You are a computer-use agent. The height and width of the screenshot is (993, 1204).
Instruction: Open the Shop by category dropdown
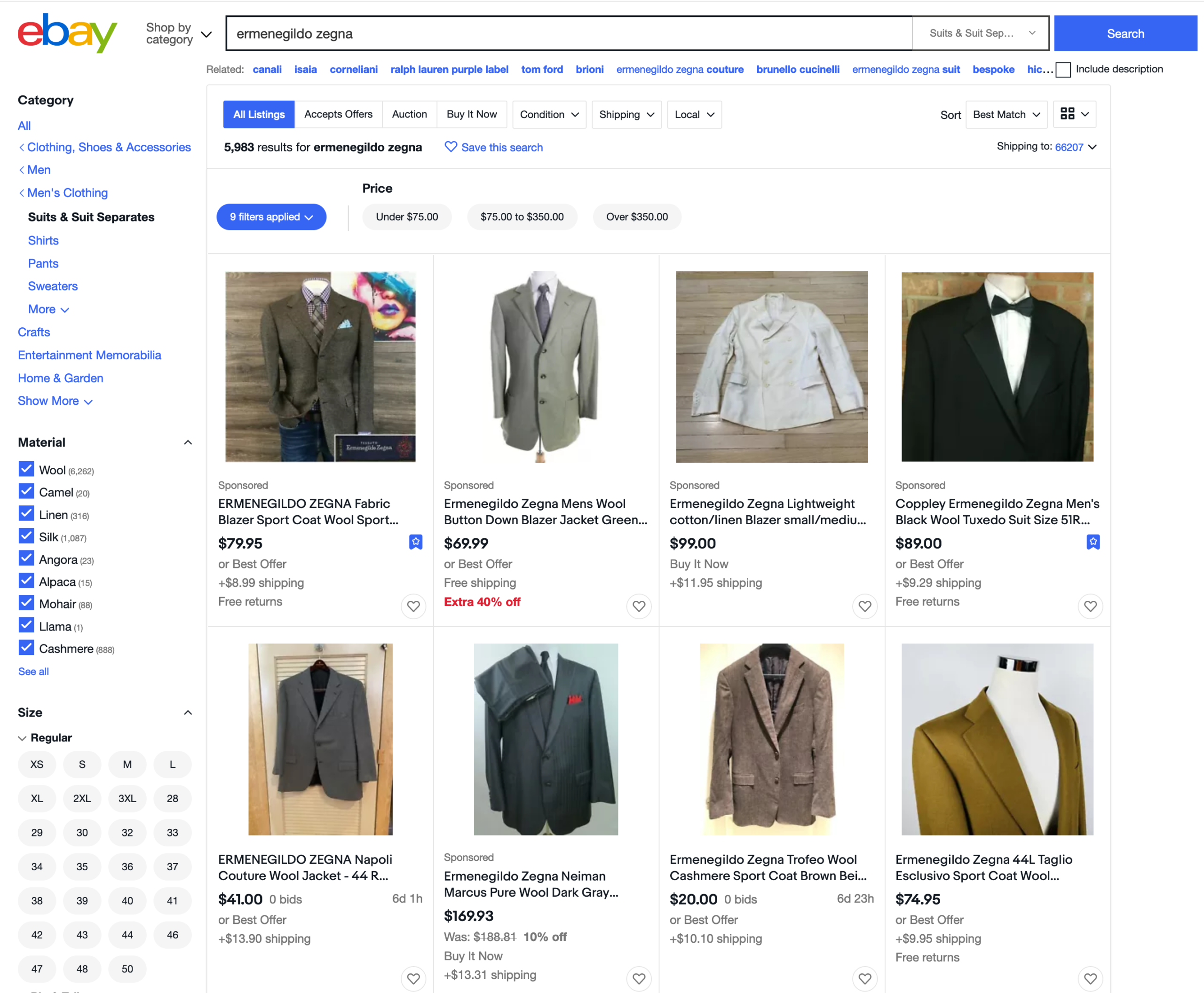pyautogui.click(x=179, y=34)
